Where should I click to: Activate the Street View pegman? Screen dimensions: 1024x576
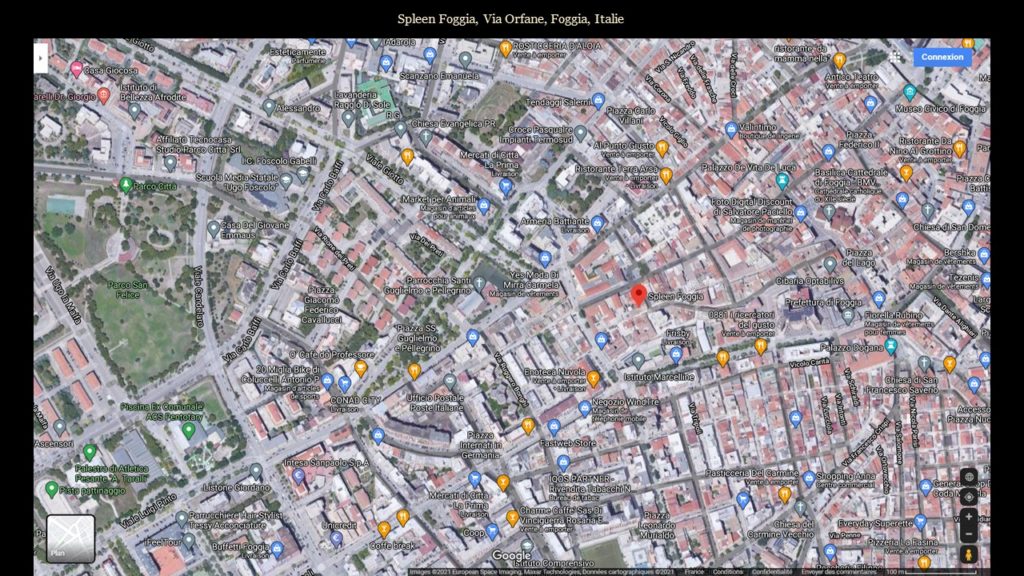968,554
